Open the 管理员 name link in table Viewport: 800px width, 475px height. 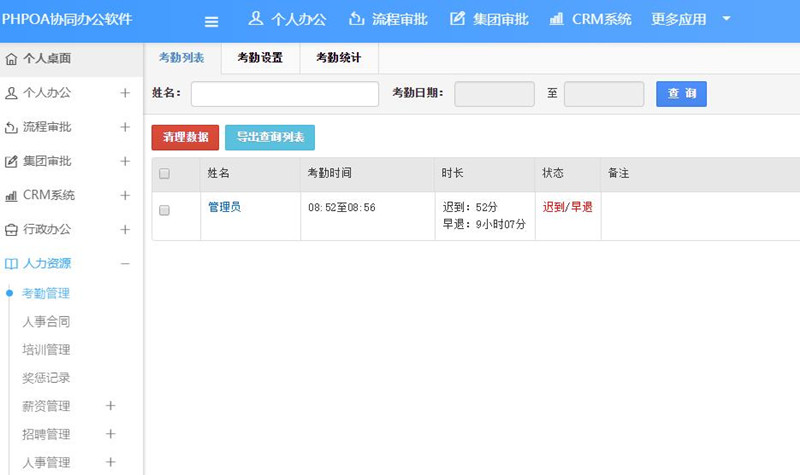tap(224, 207)
